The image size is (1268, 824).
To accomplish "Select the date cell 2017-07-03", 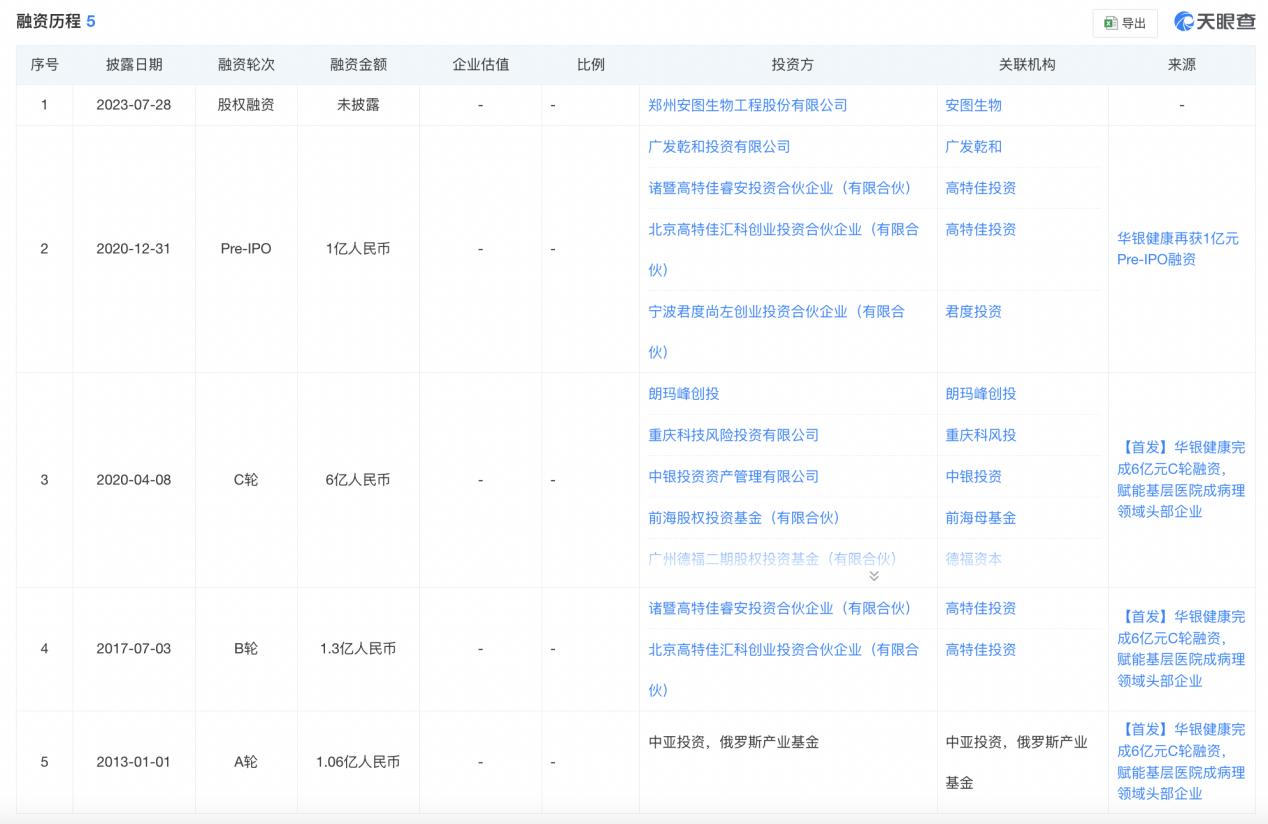I will (x=134, y=649).
